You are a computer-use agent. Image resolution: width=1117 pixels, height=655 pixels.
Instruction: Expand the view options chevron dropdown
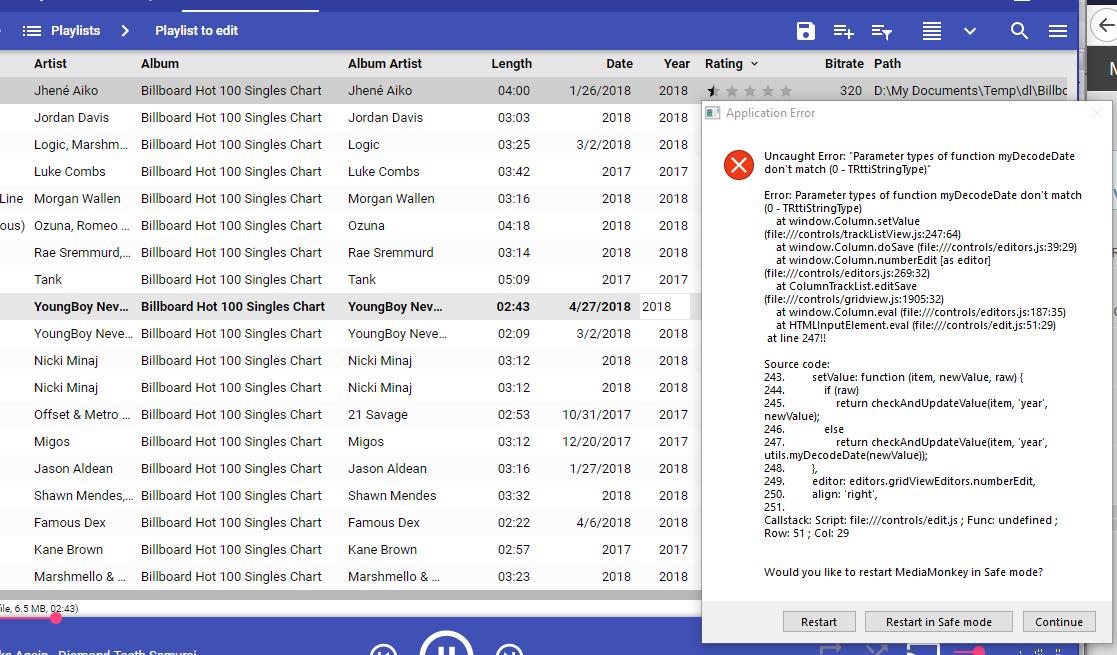[969, 31]
